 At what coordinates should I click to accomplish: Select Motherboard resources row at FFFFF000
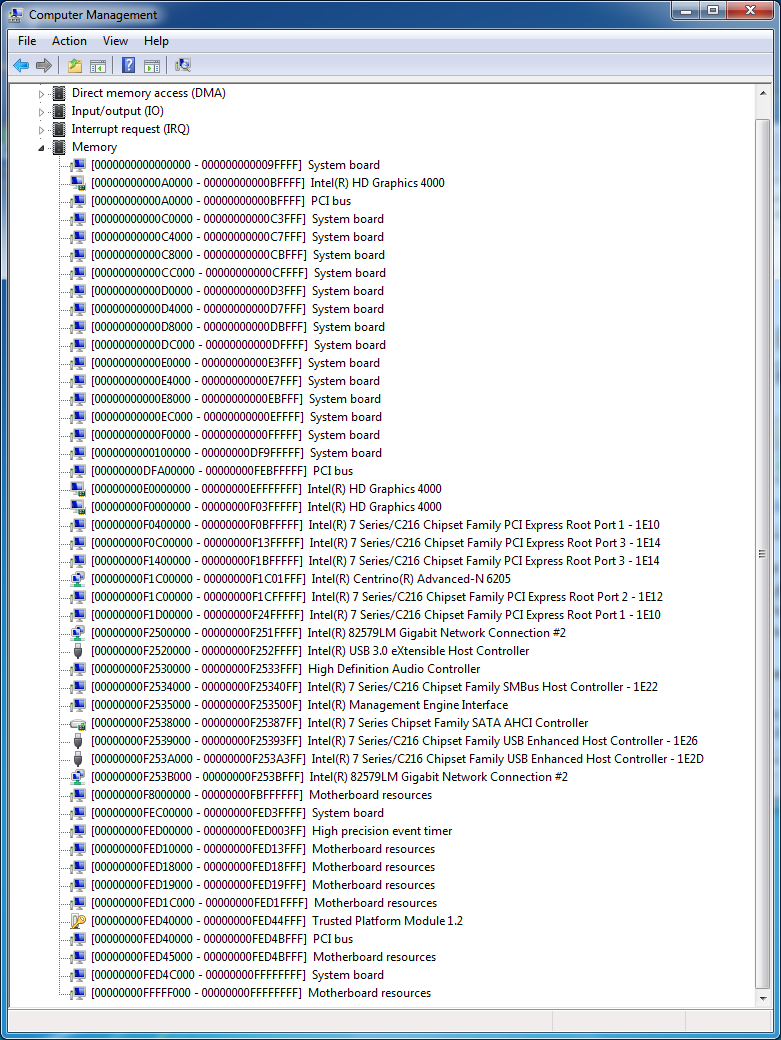[261, 992]
